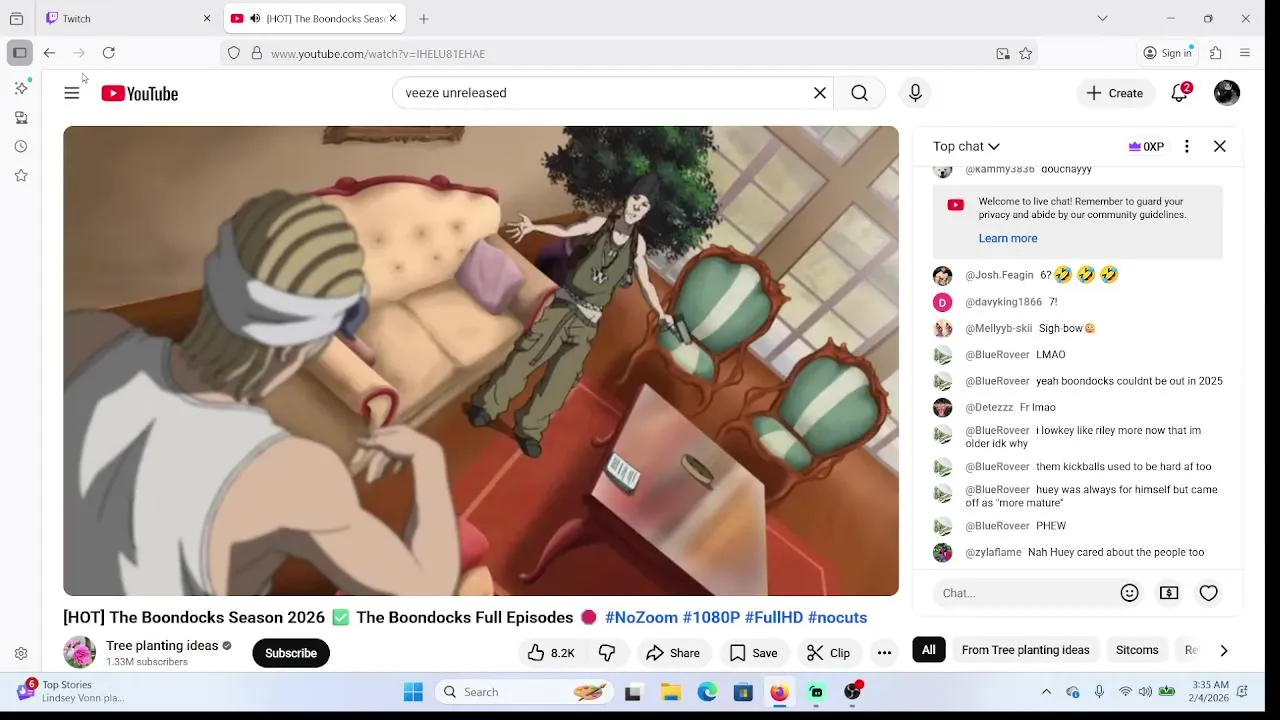The height and width of the screenshot is (720, 1280).
Task: Go back to previous page
Action: tap(49, 53)
